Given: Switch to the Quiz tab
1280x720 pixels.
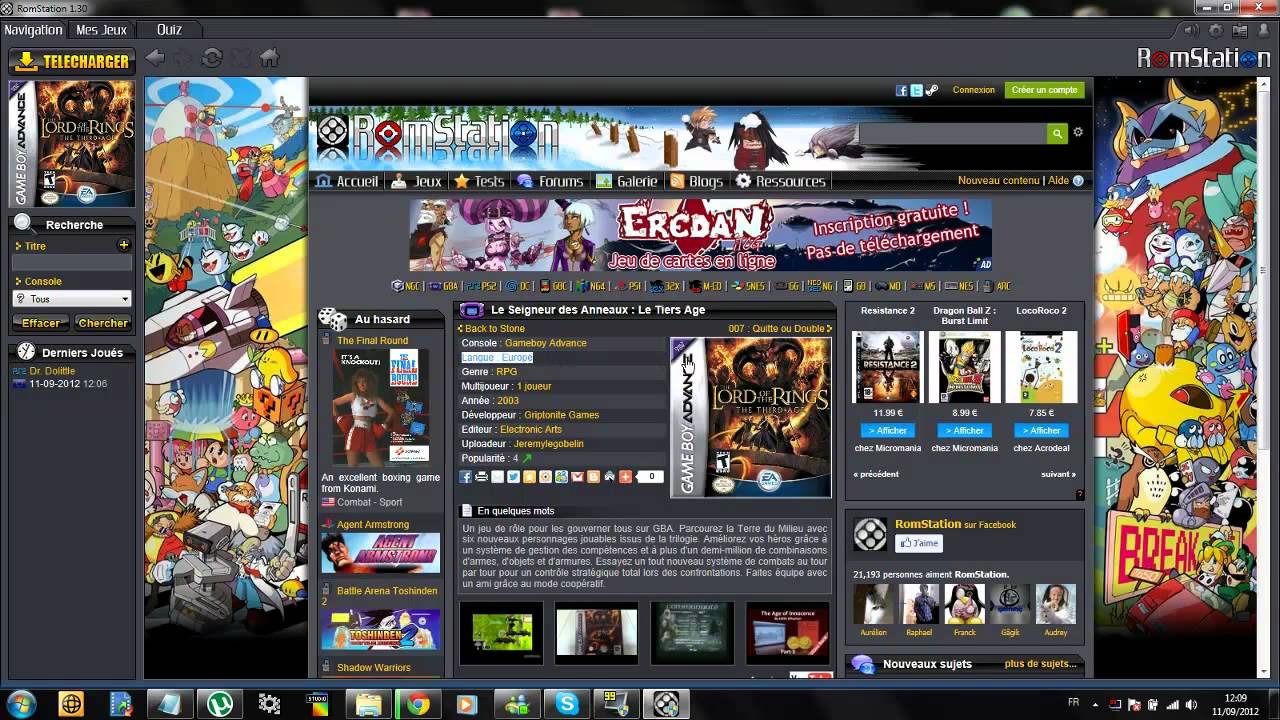Looking at the screenshot, I should 169,30.
